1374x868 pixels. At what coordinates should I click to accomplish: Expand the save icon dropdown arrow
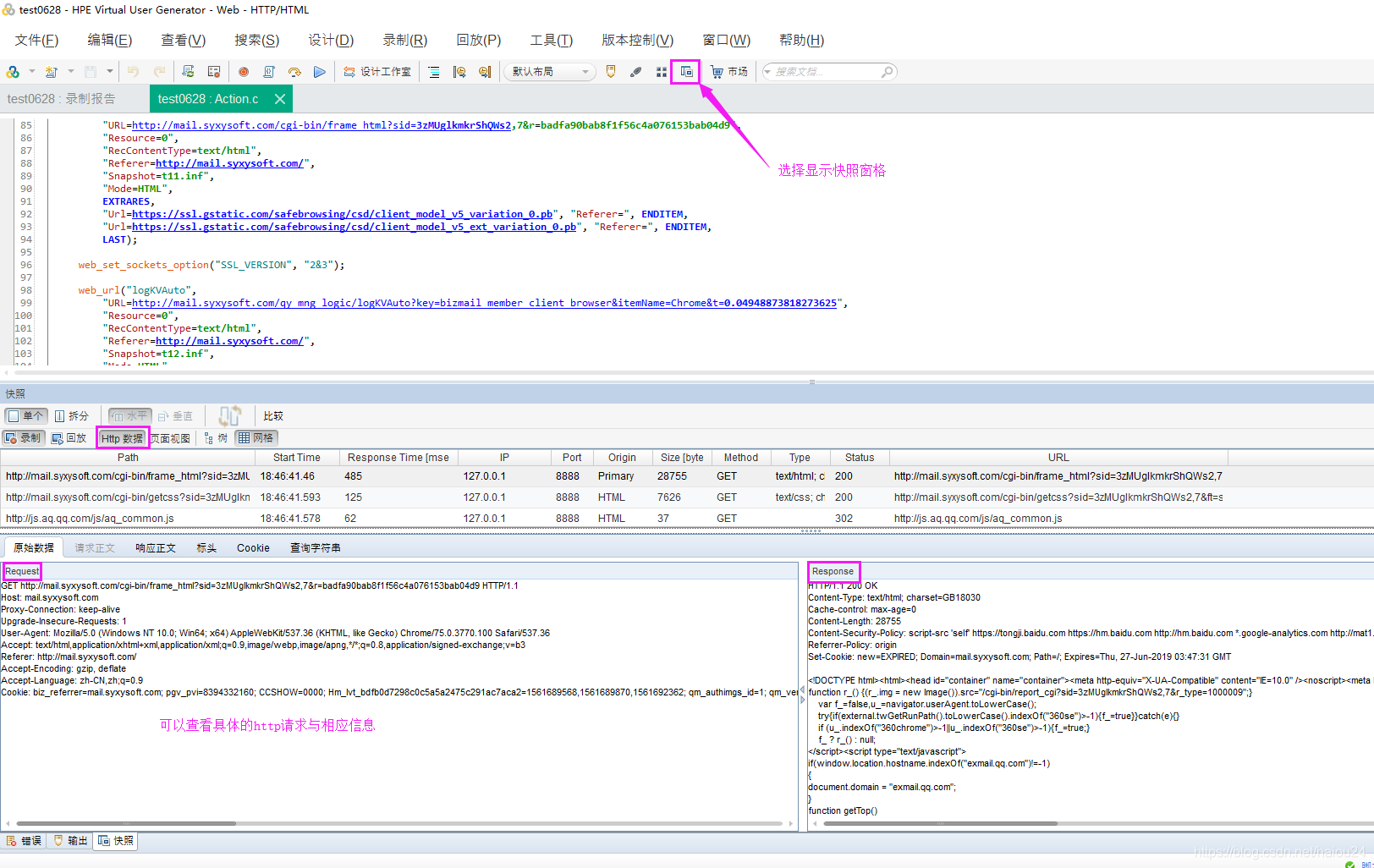110,72
